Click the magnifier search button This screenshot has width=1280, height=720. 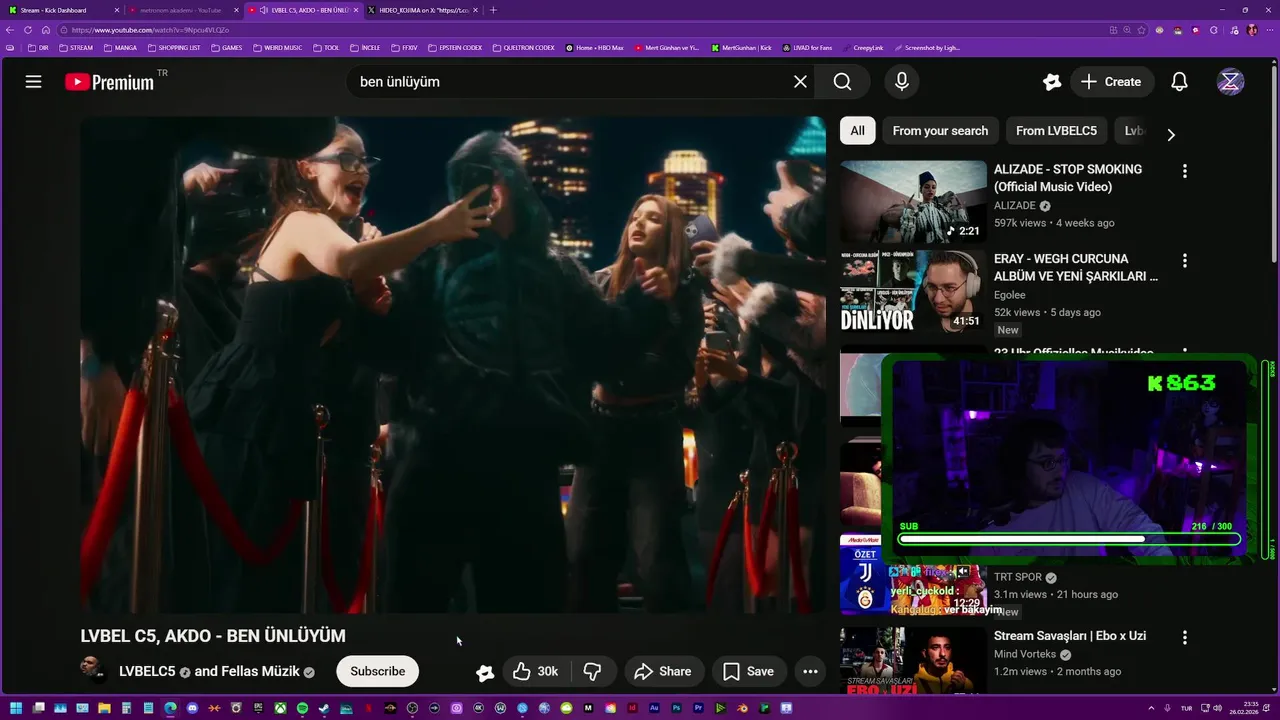click(843, 82)
